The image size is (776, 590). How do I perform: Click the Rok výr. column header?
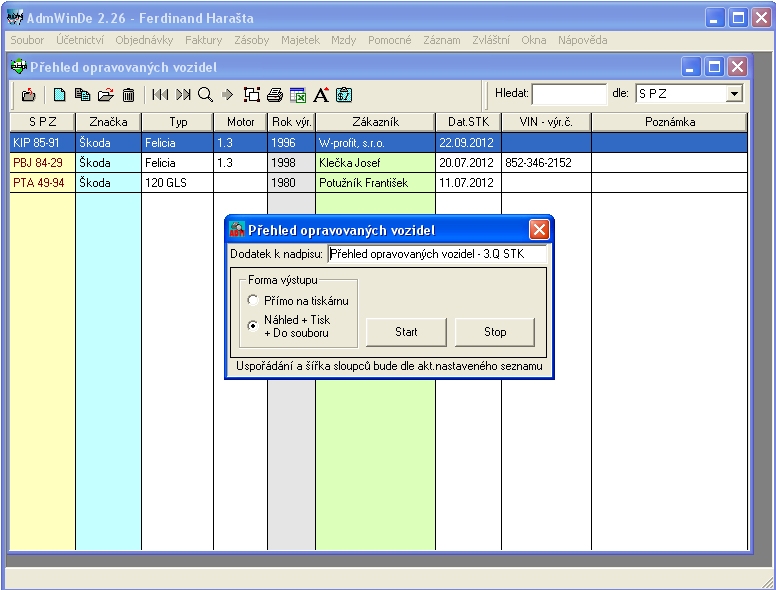click(291, 122)
